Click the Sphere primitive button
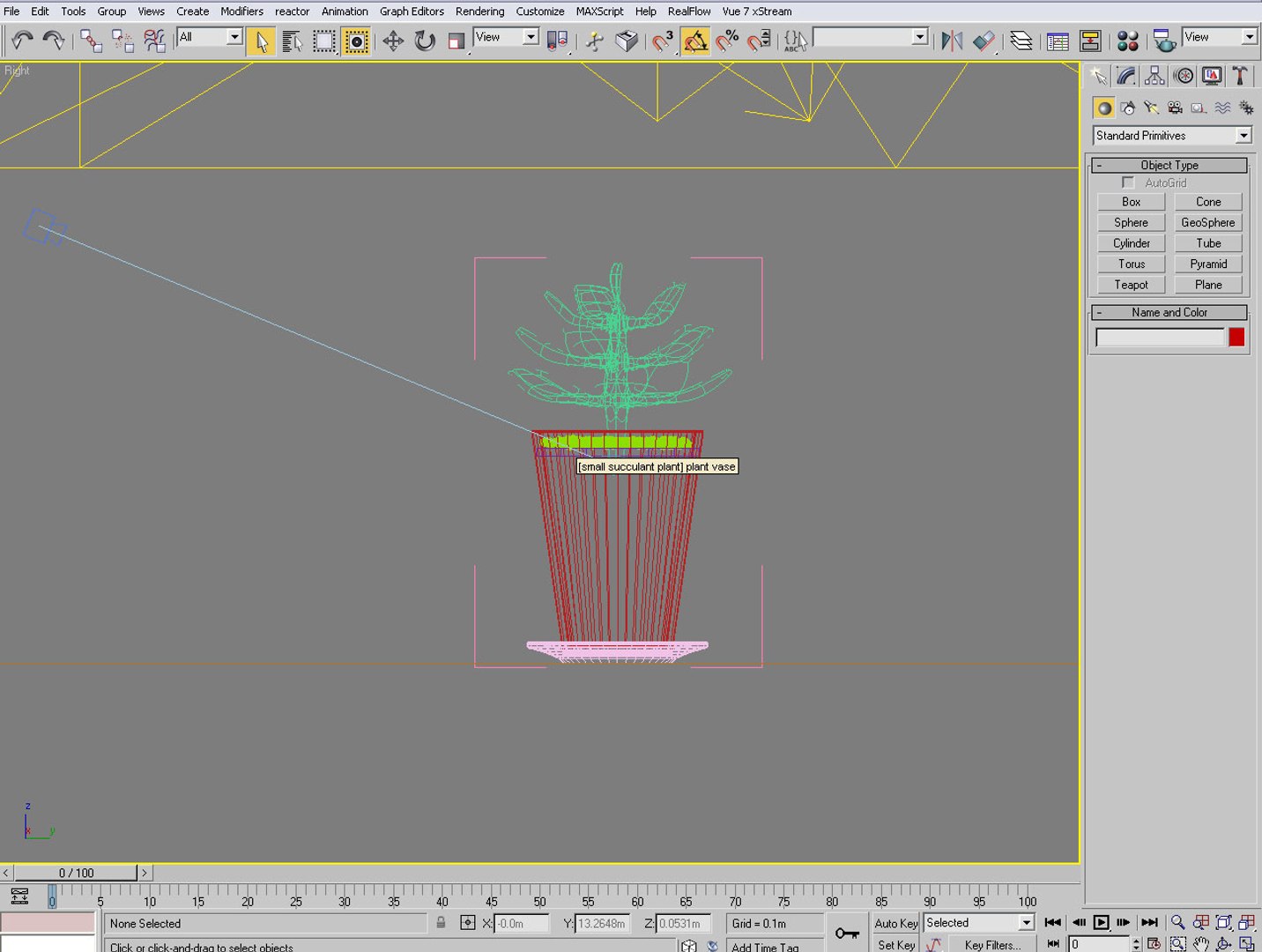 (x=1131, y=223)
